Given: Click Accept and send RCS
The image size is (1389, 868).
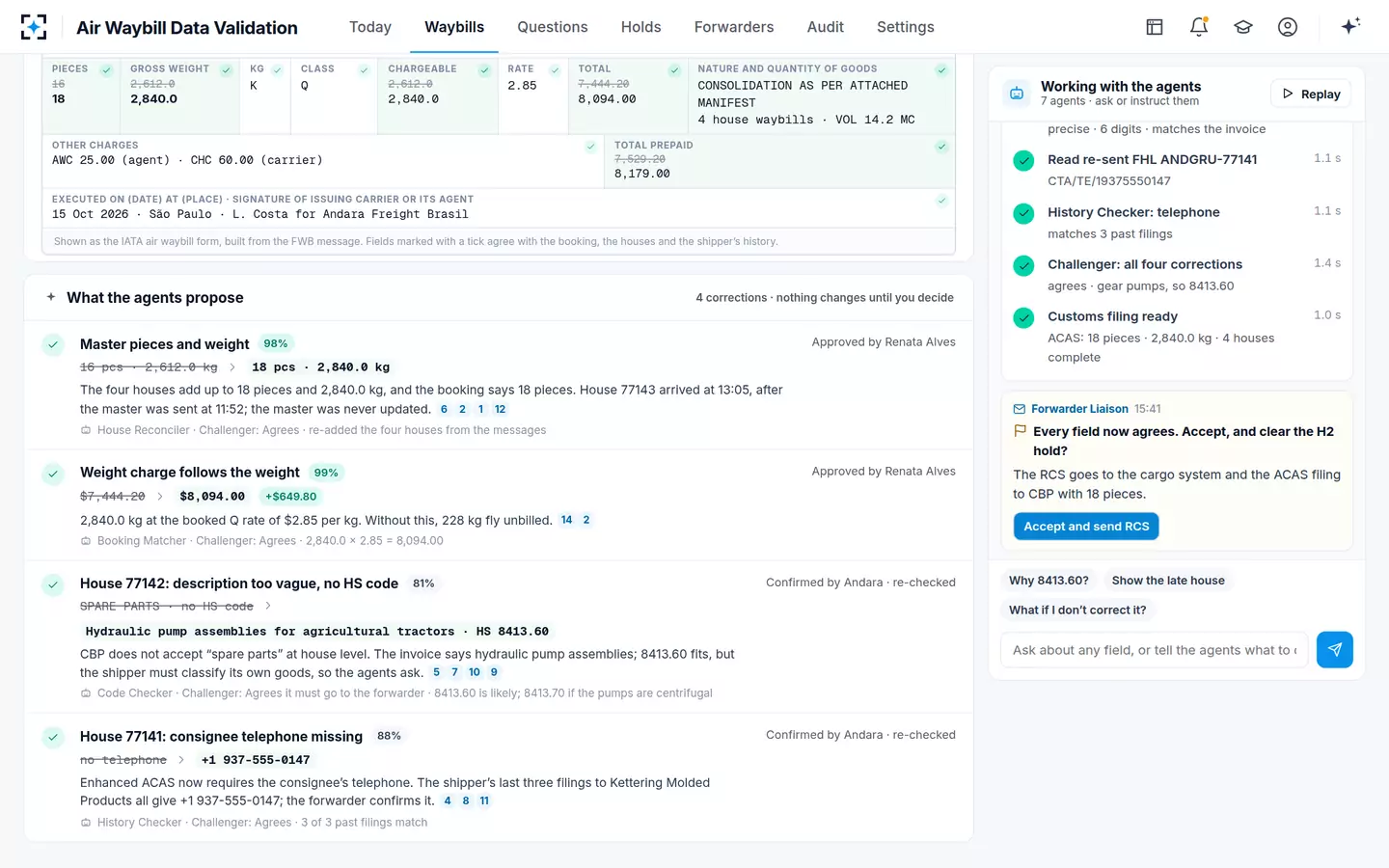Looking at the screenshot, I should tap(1086, 527).
